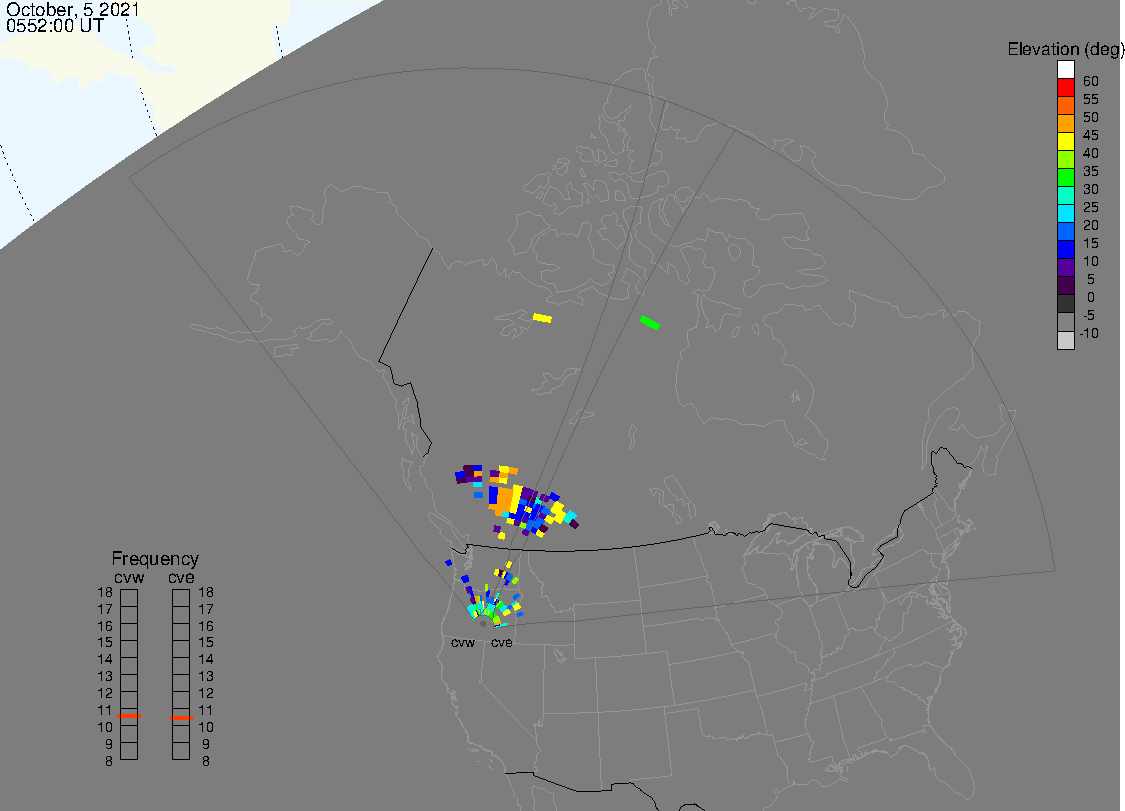
Task: Click the 'Frequency' legend title
Action: coord(155,558)
